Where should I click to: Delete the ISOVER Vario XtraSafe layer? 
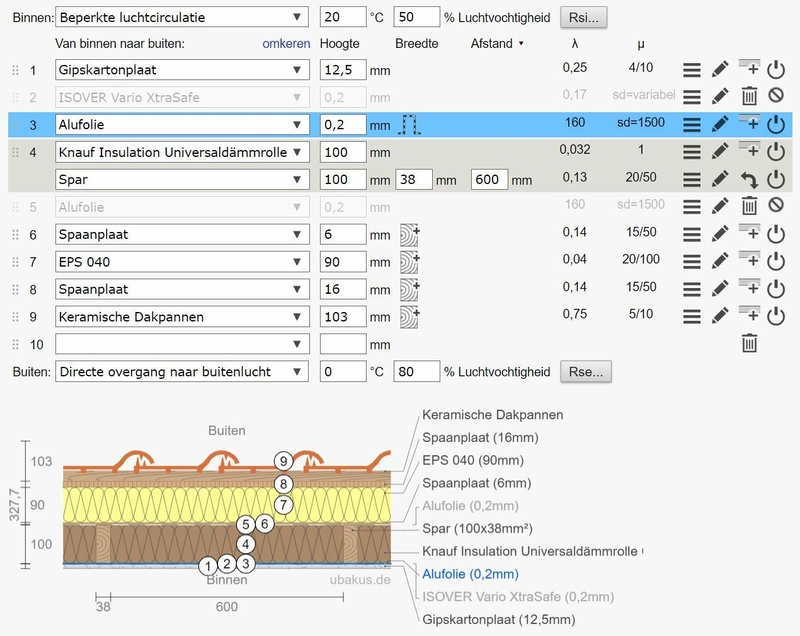point(749,97)
